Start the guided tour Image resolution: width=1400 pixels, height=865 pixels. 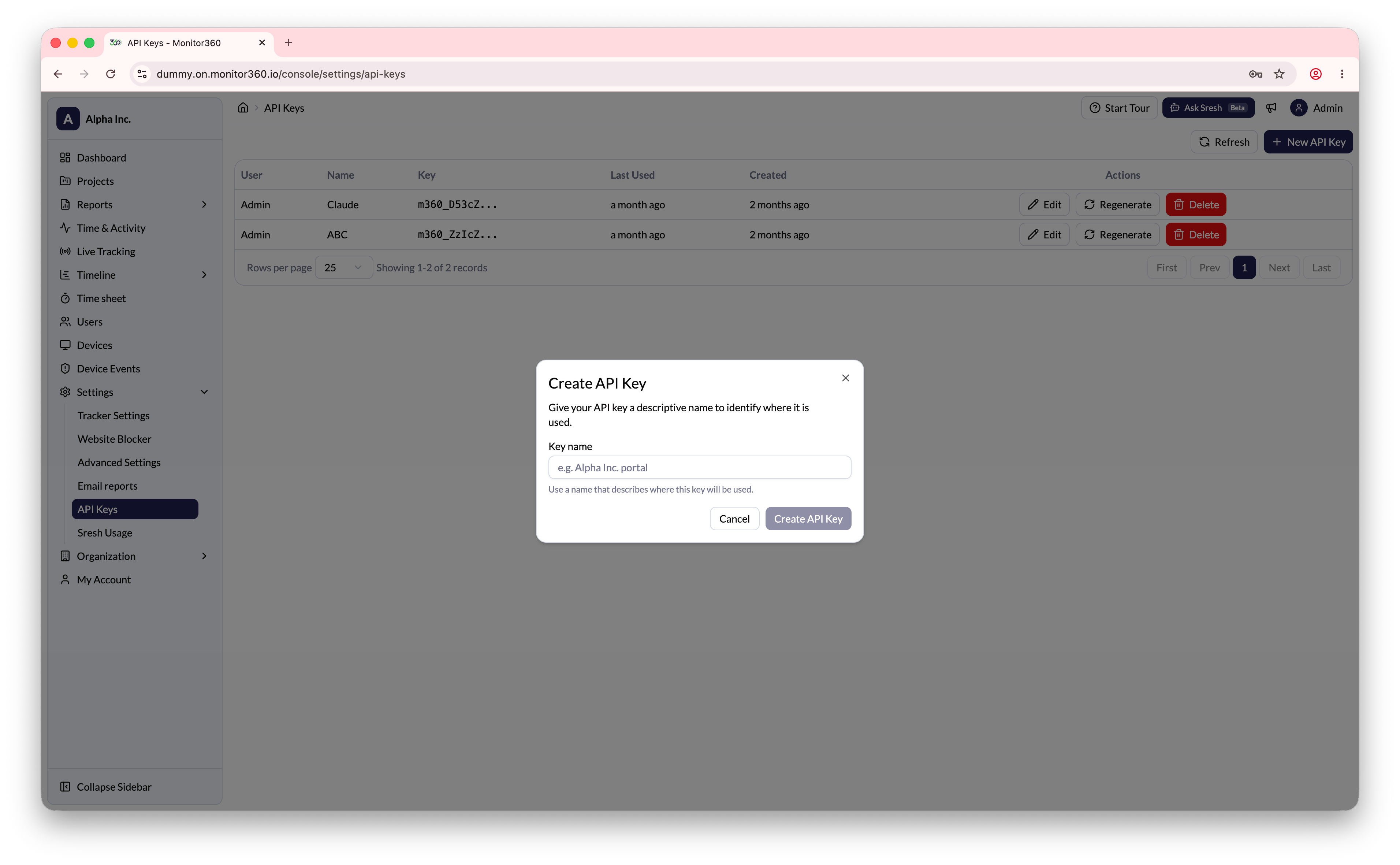pyautogui.click(x=1119, y=108)
